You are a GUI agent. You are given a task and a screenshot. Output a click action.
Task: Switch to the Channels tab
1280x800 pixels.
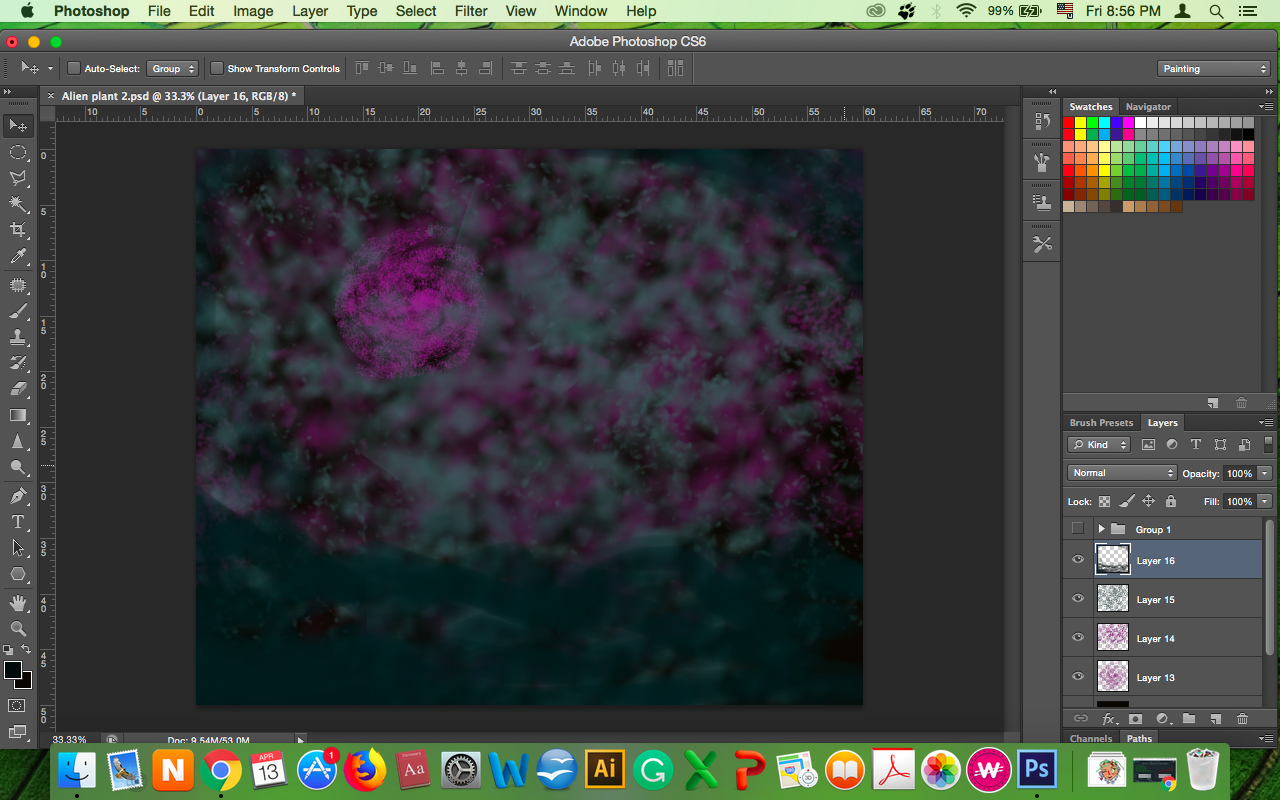point(1090,739)
